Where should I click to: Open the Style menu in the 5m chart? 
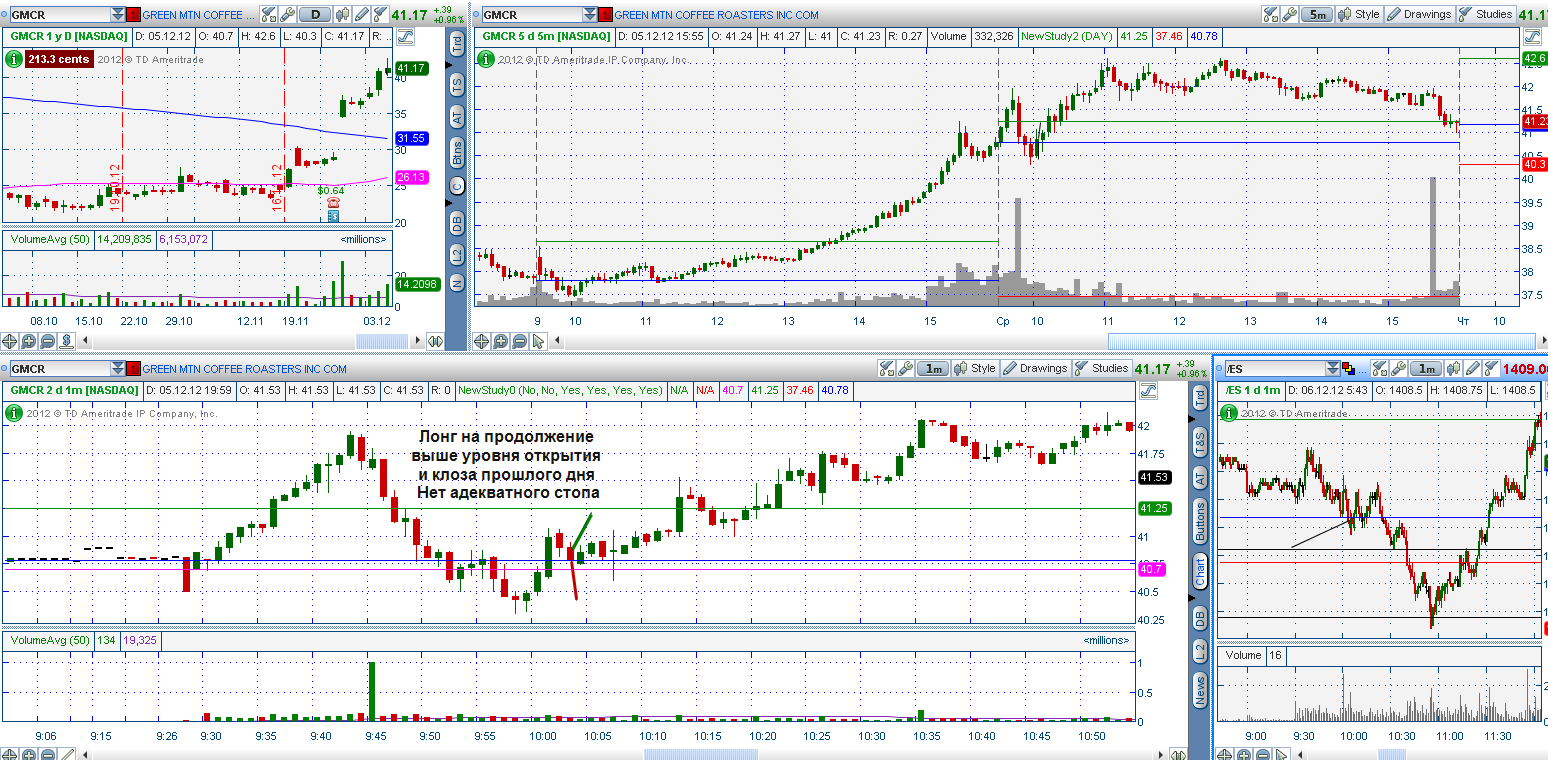[x=1359, y=15]
